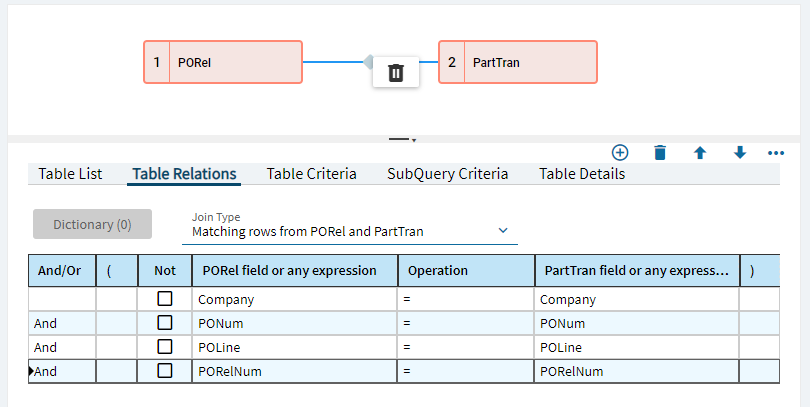Select the PORel table node

[223, 62]
